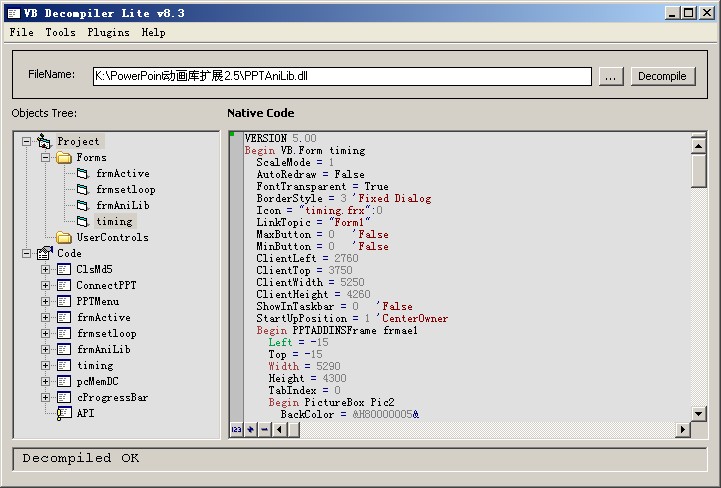Select the frmAniLib form icon
Viewport: 721px width, 488px height.
coord(83,206)
